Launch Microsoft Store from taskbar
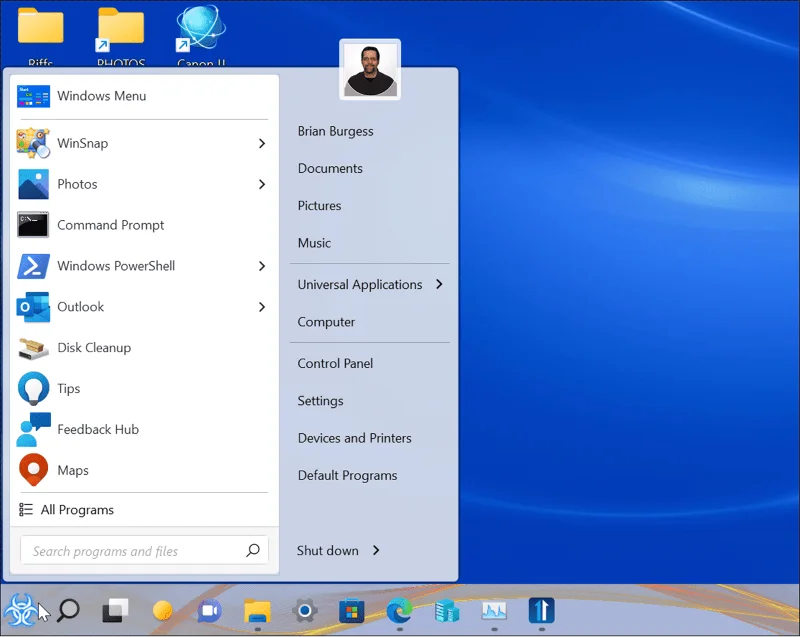Viewport: 800px width, 637px height. click(x=352, y=610)
